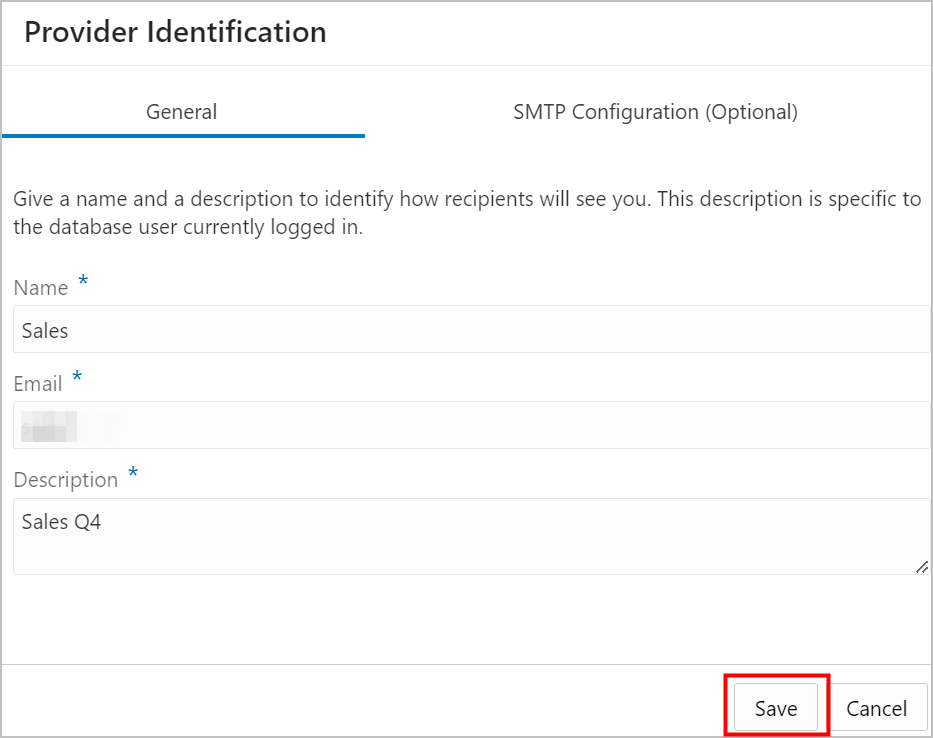Save the provider identification settings

pyautogui.click(x=775, y=707)
